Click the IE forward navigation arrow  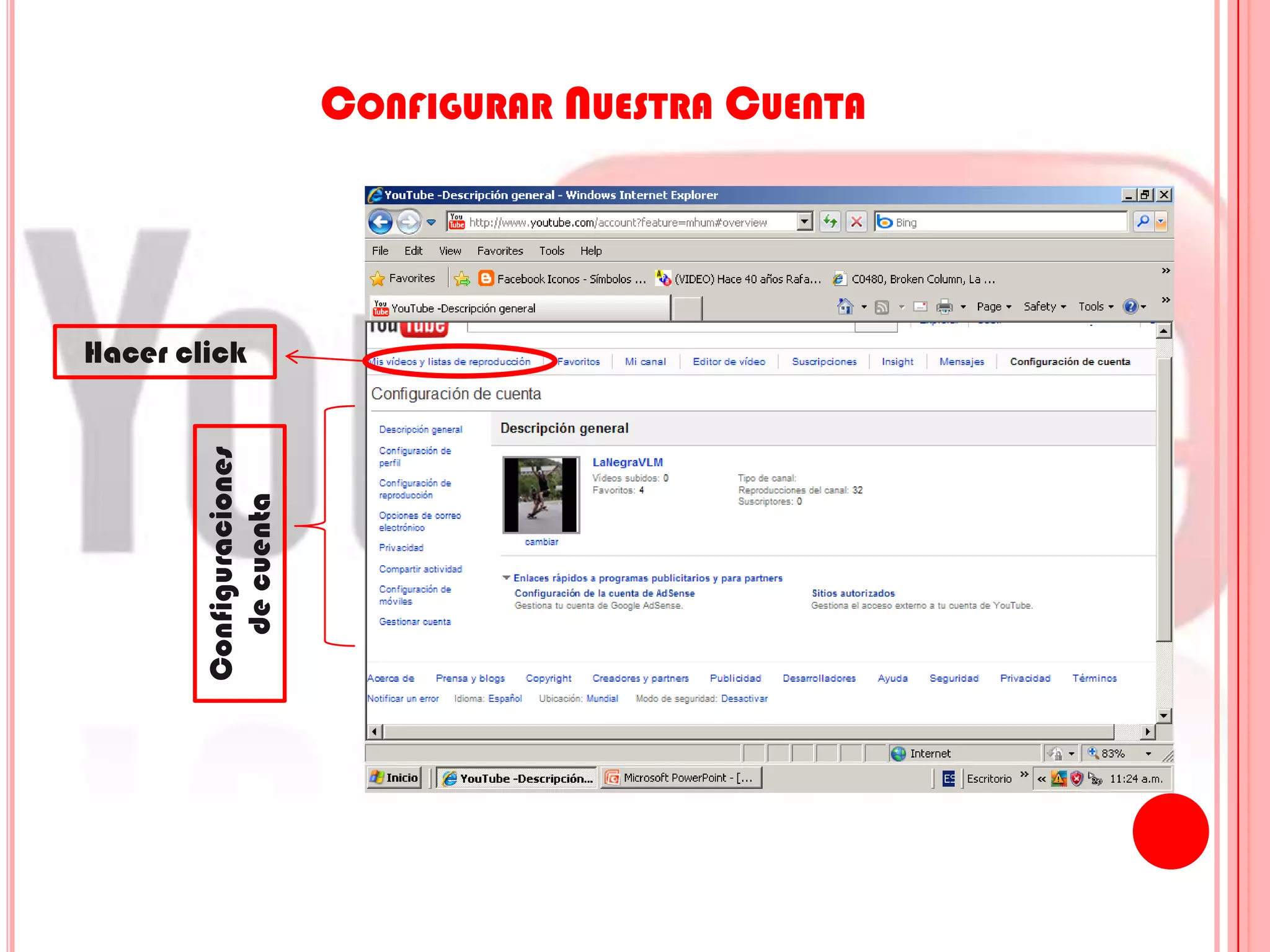tap(408, 222)
